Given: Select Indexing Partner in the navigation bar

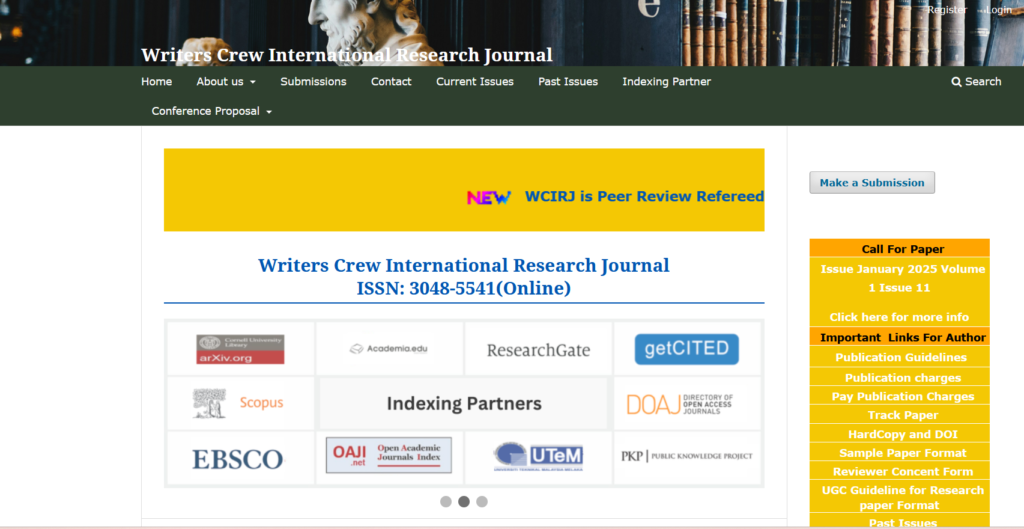Looking at the screenshot, I should click(x=667, y=82).
